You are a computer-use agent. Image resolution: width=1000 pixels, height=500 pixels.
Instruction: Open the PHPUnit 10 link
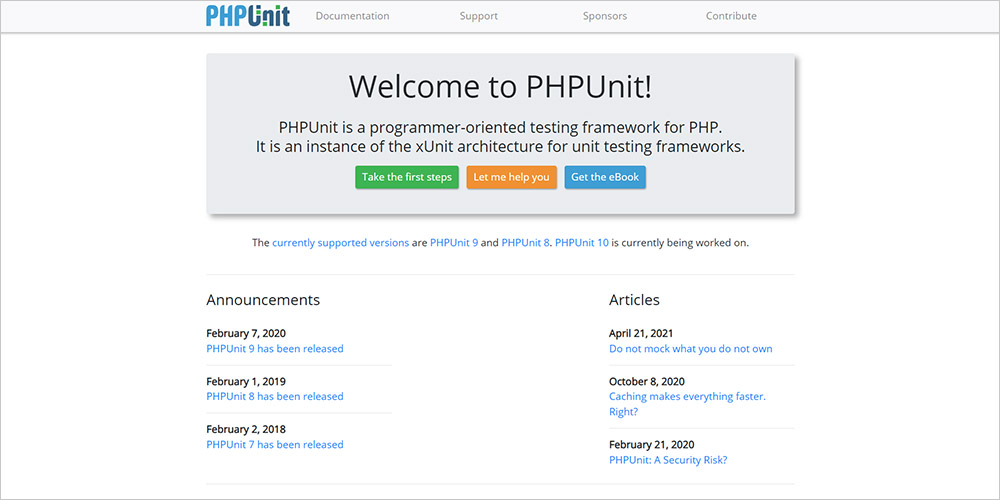click(582, 242)
